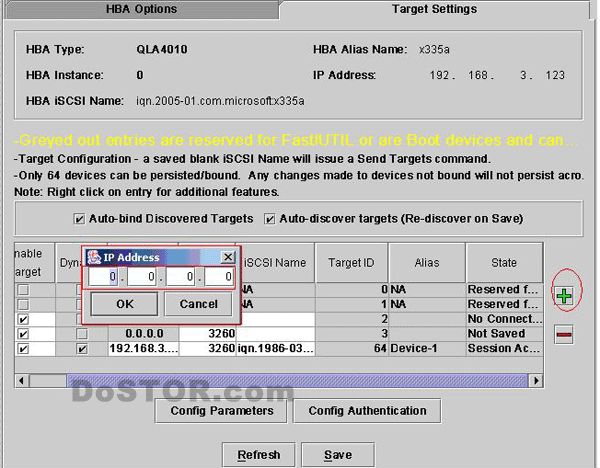The image size is (600, 468).
Task: Switch to the HBA Options tab
Action: (141, 10)
